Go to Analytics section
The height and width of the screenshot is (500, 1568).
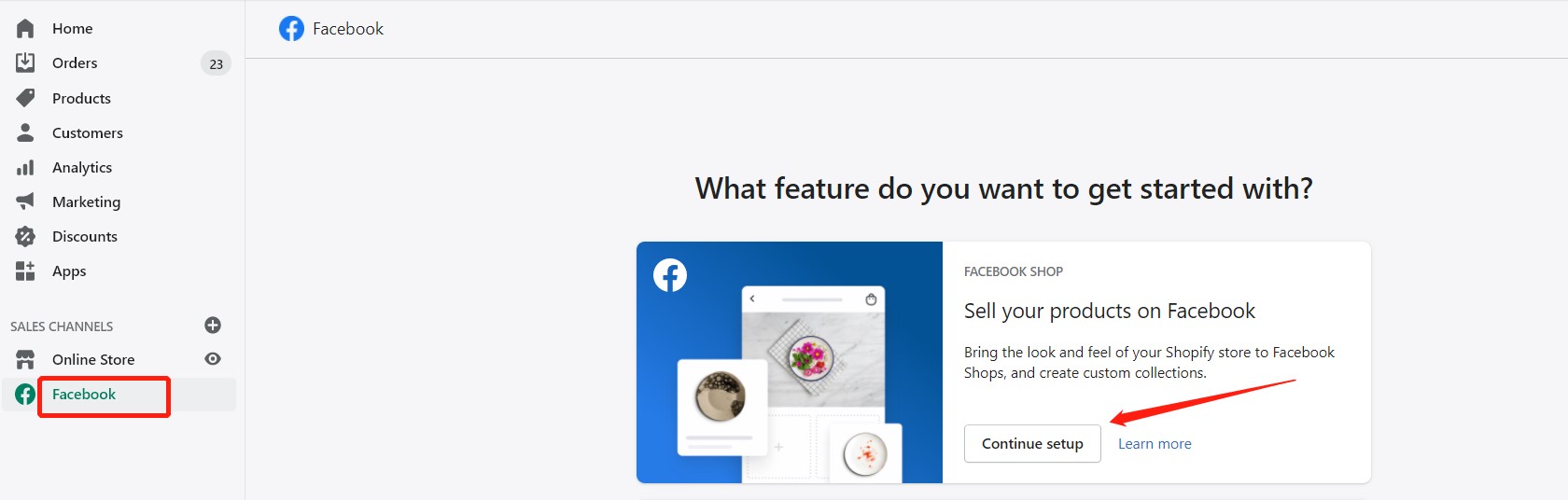(x=82, y=167)
